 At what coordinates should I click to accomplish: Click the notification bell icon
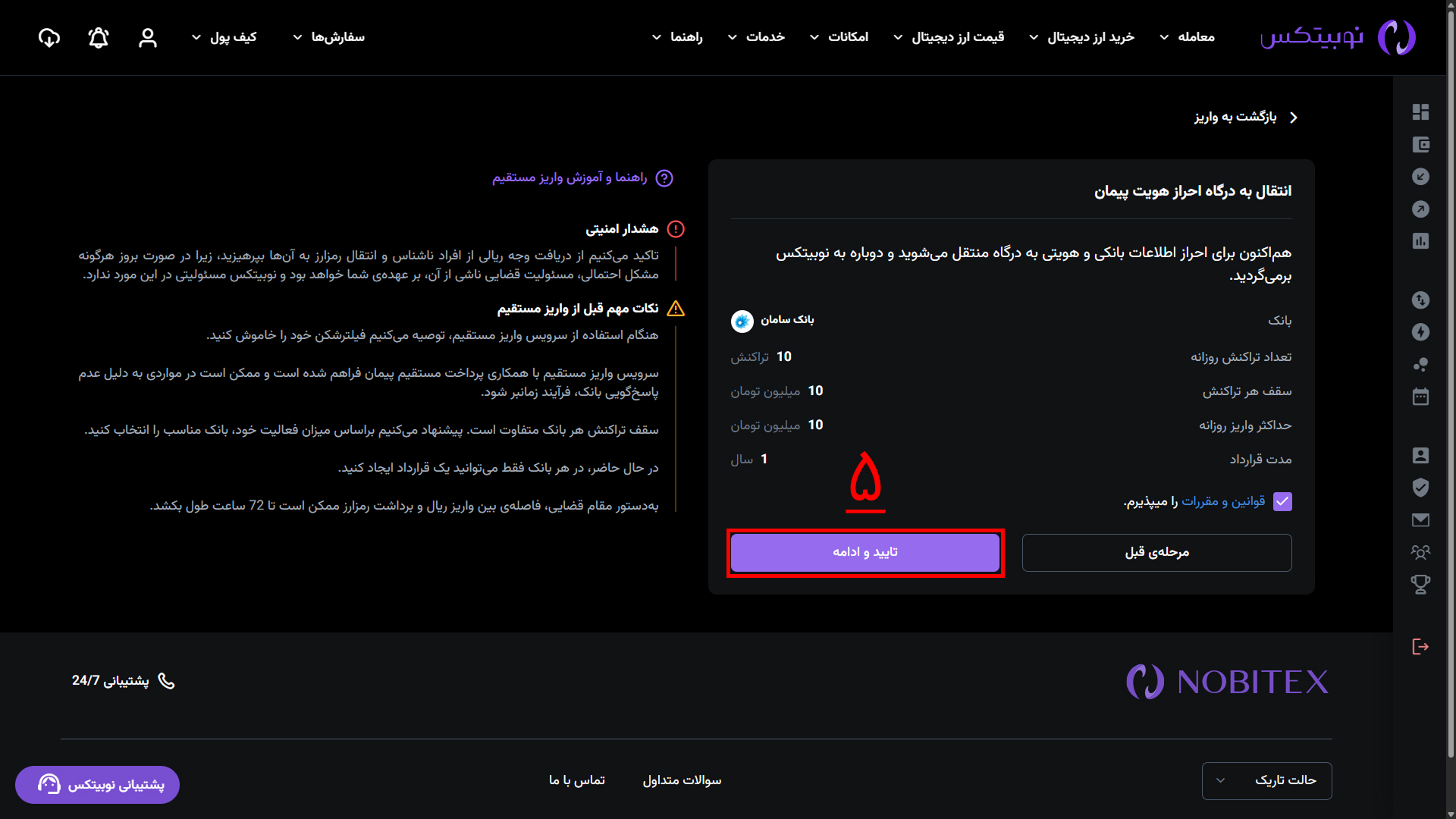99,37
